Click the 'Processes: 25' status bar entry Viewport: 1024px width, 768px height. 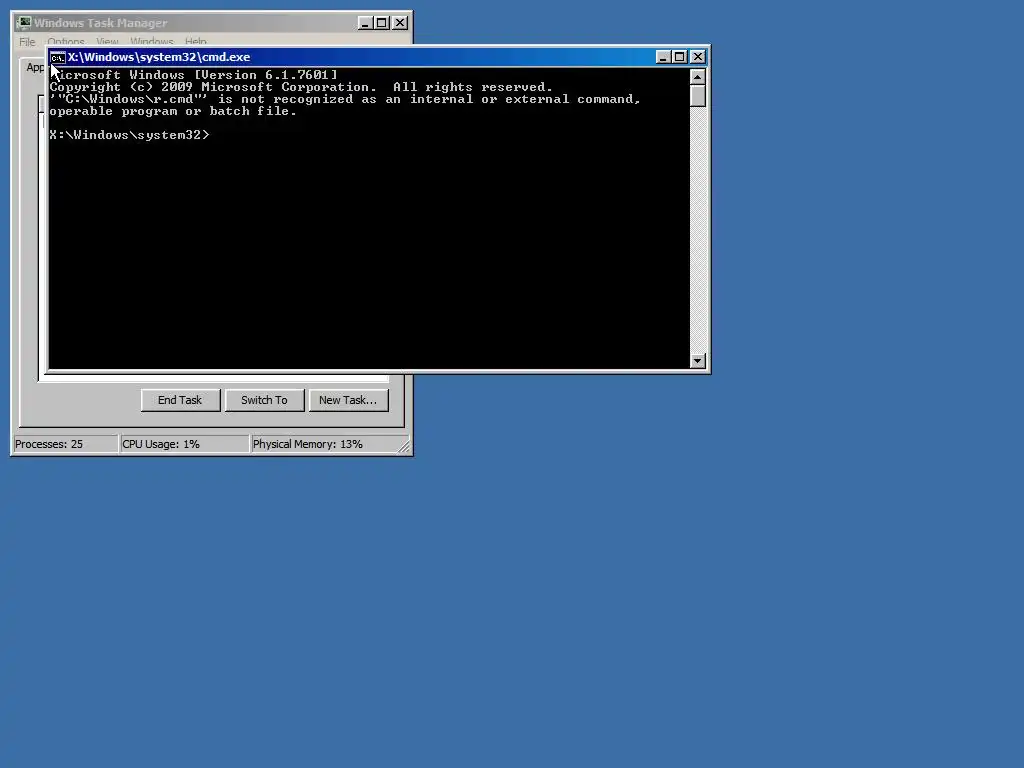tap(65, 444)
